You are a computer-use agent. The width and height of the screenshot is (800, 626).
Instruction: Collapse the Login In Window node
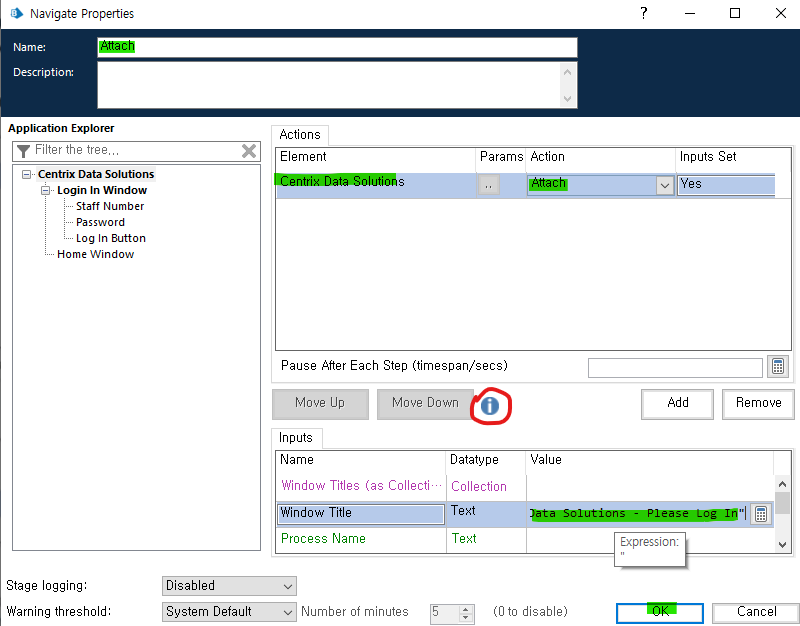click(x=45, y=190)
